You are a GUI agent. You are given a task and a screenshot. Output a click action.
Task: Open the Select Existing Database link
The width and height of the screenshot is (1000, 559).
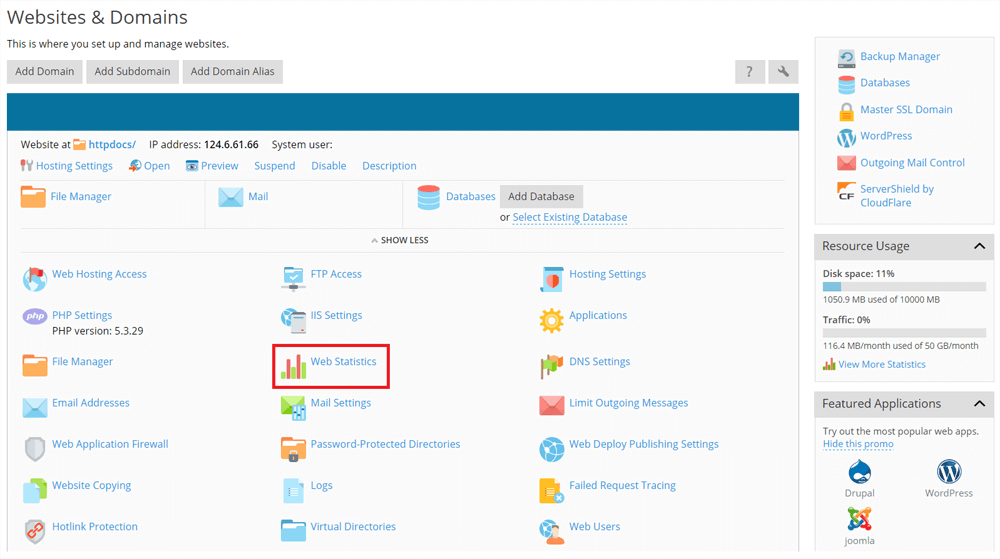(x=570, y=217)
